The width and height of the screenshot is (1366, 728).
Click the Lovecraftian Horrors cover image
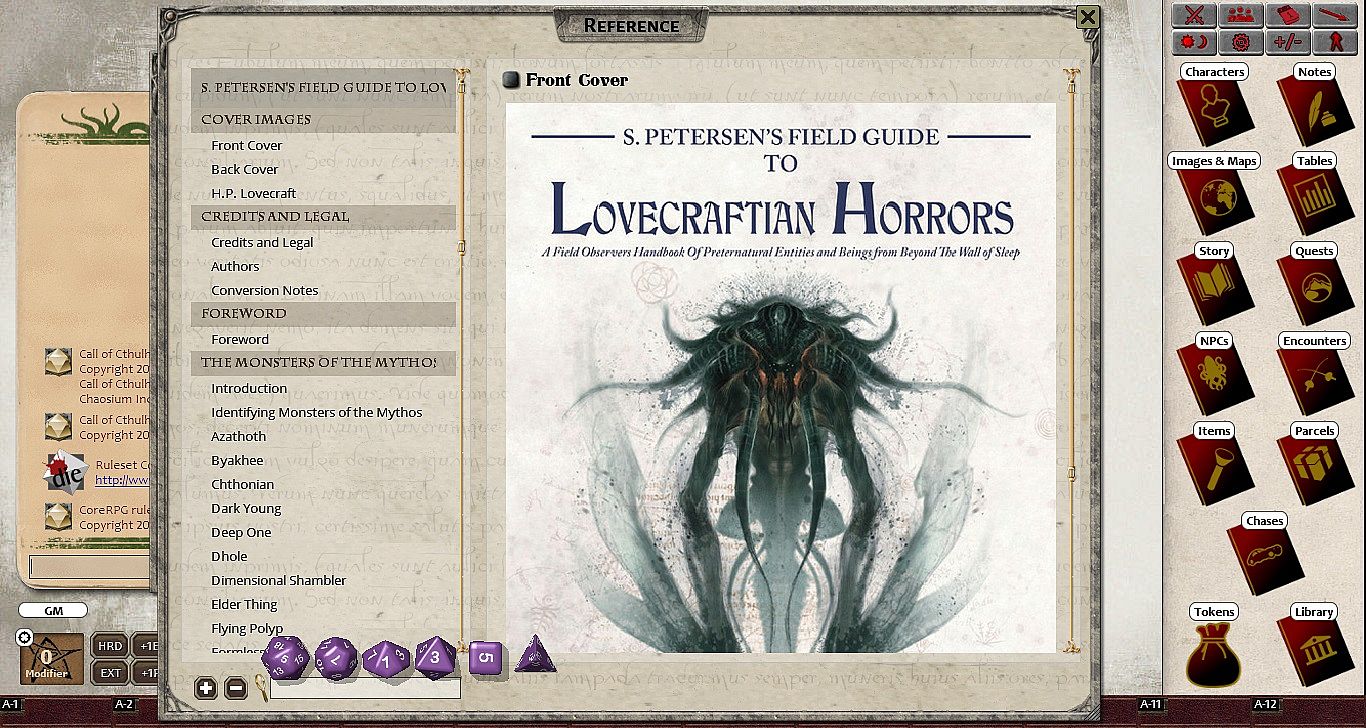click(781, 378)
